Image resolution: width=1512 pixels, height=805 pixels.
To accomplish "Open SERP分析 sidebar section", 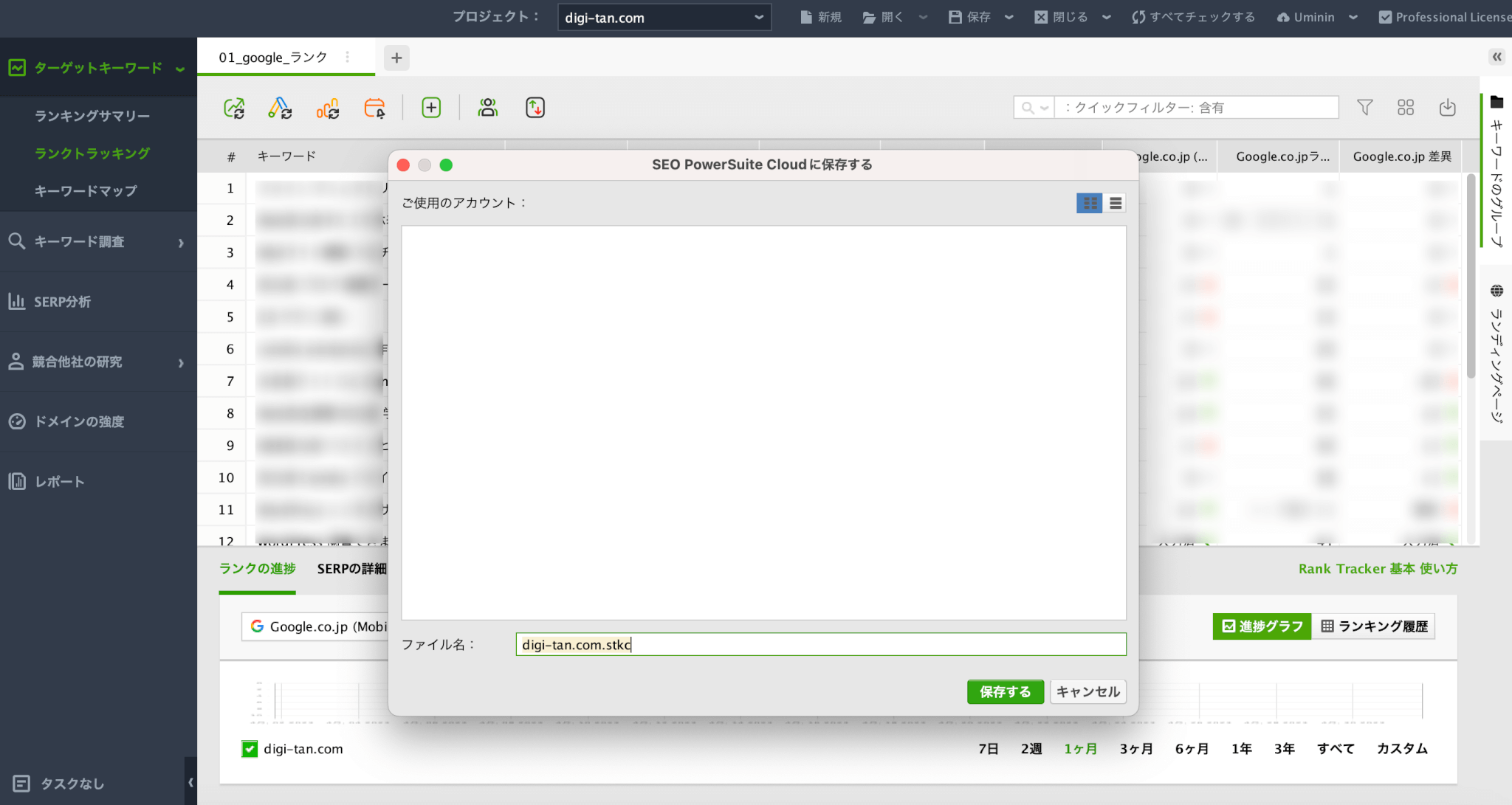I will [x=98, y=302].
